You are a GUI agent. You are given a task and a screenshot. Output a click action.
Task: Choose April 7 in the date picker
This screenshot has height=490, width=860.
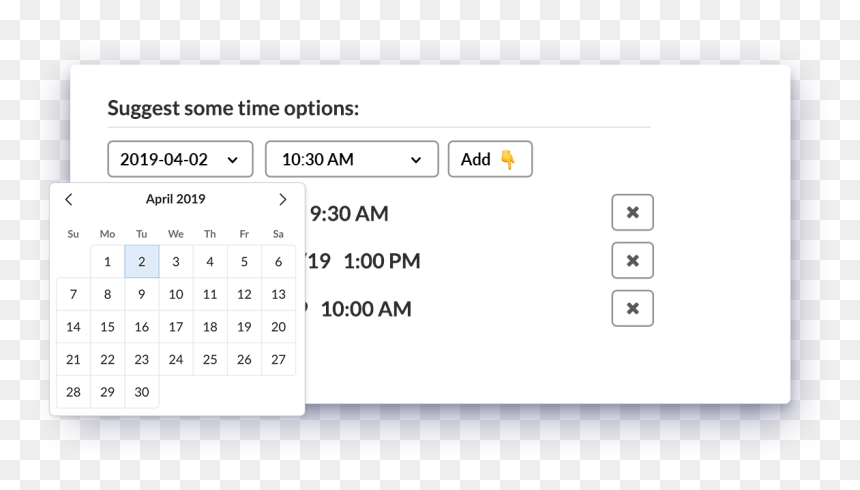[73, 295]
